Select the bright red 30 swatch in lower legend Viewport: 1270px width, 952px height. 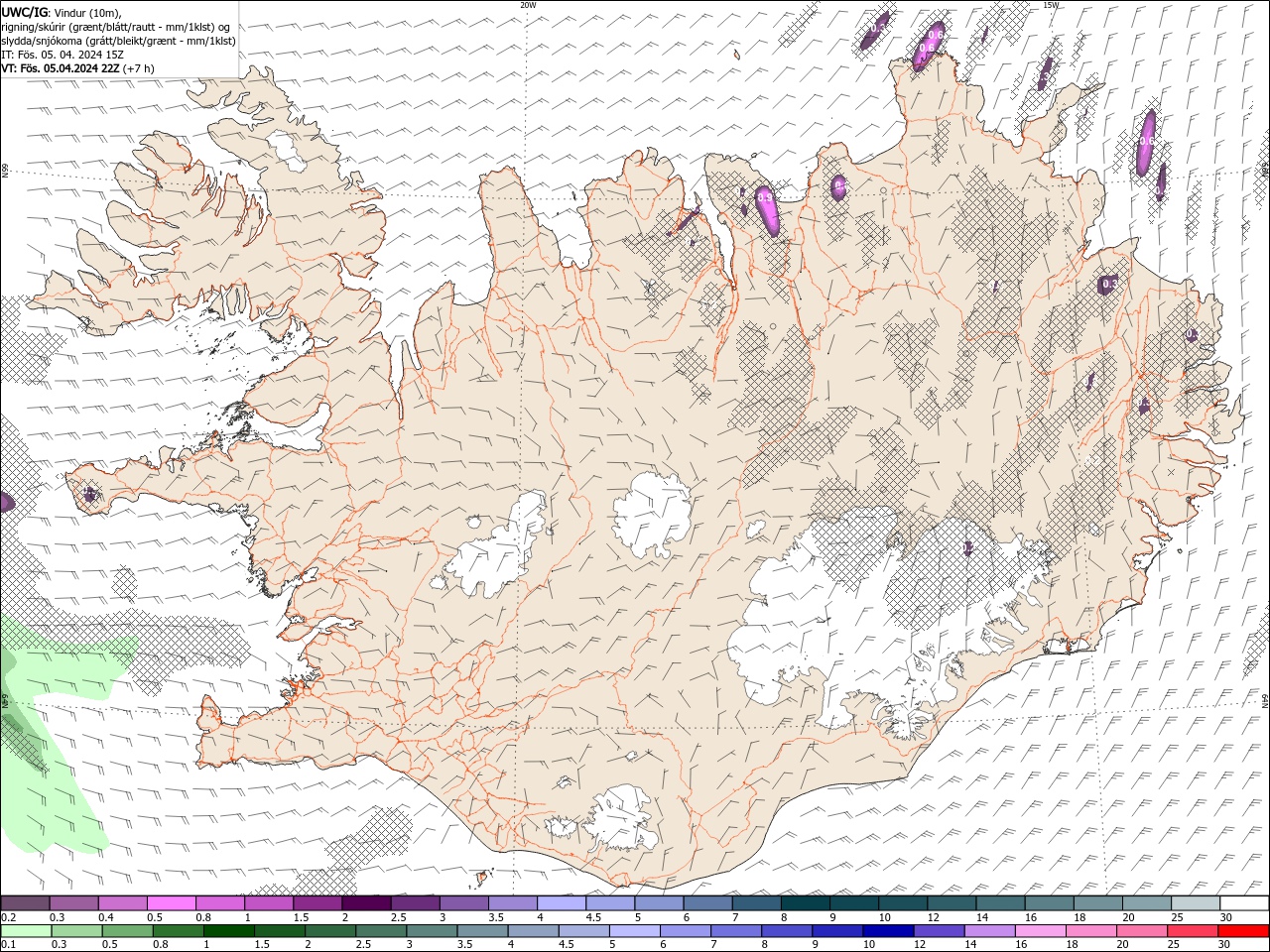(x=1242, y=931)
